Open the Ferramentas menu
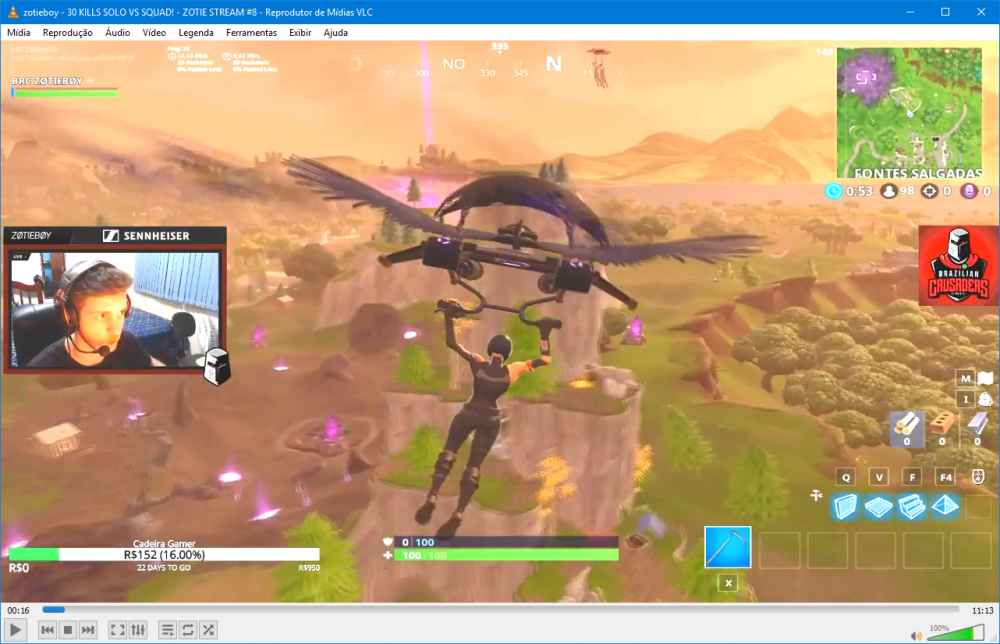This screenshot has width=1000, height=644. (251, 33)
